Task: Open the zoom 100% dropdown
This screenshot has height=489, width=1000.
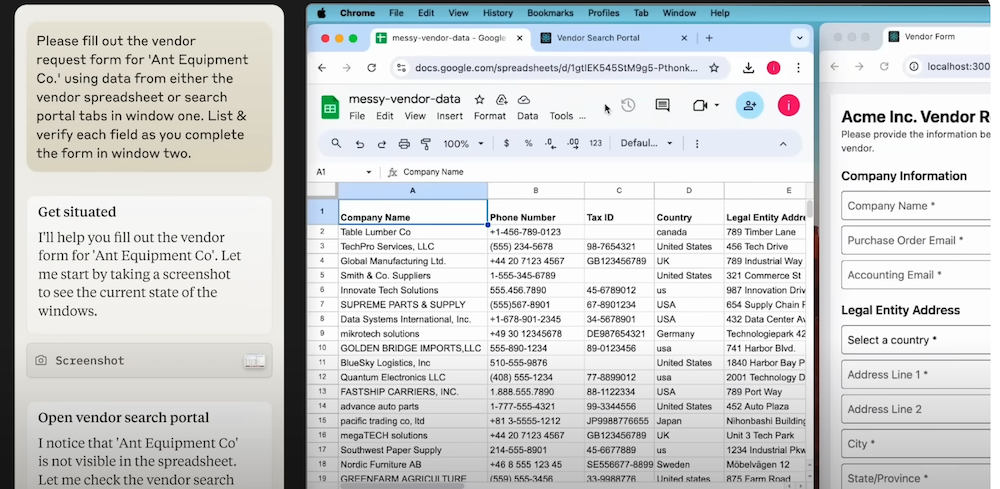Action: point(464,144)
